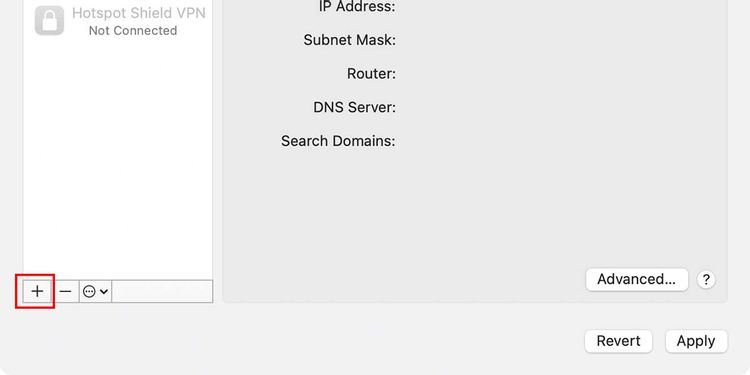Apply the network changes

click(x=696, y=341)
